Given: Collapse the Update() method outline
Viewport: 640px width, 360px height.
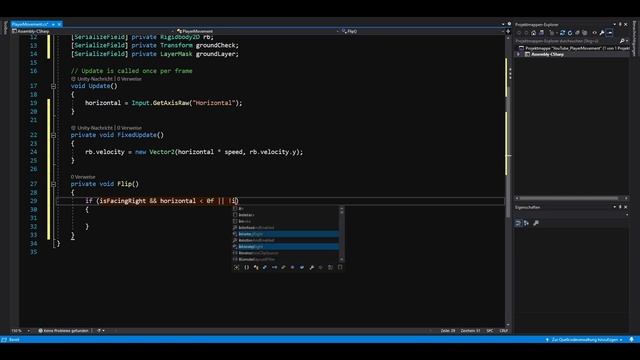Looking at the screenshot, I should tap(53, 86).
